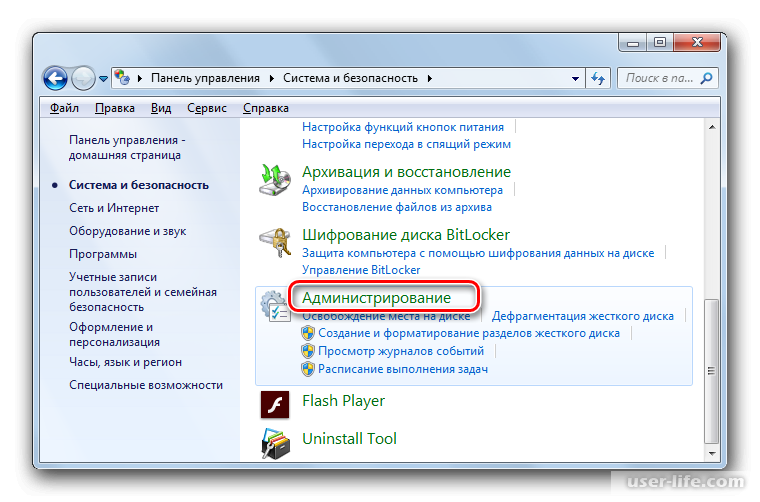Click the Back navigation arrow button

(55, 78)
